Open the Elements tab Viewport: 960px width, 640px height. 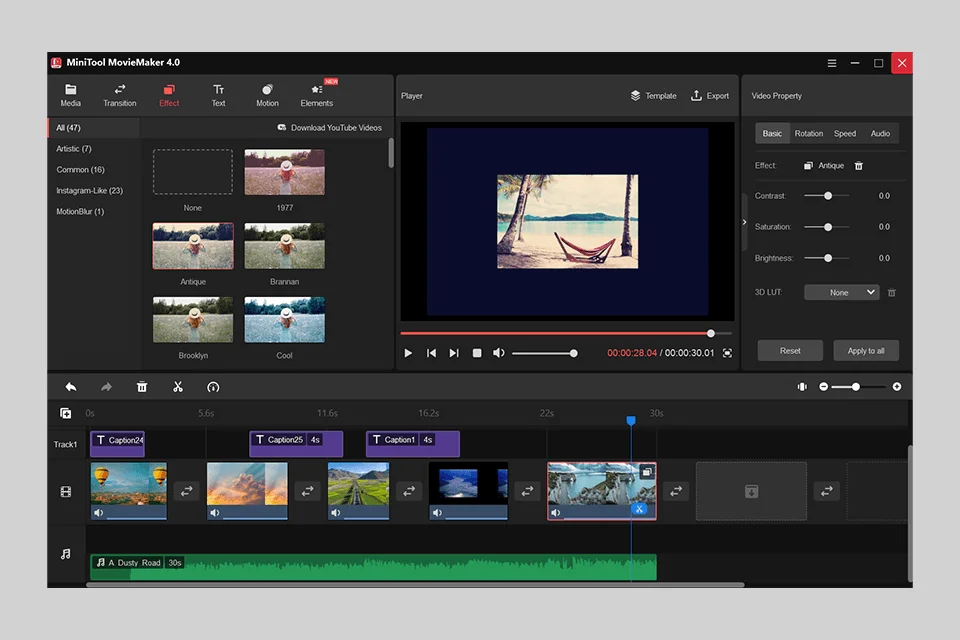[x=317, y=96]
